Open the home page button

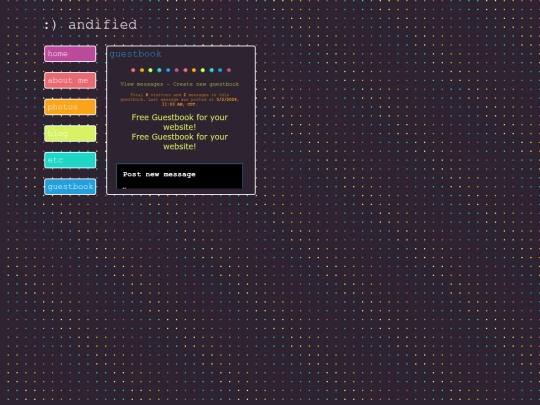pyautogui.click(x=70, y=54)
